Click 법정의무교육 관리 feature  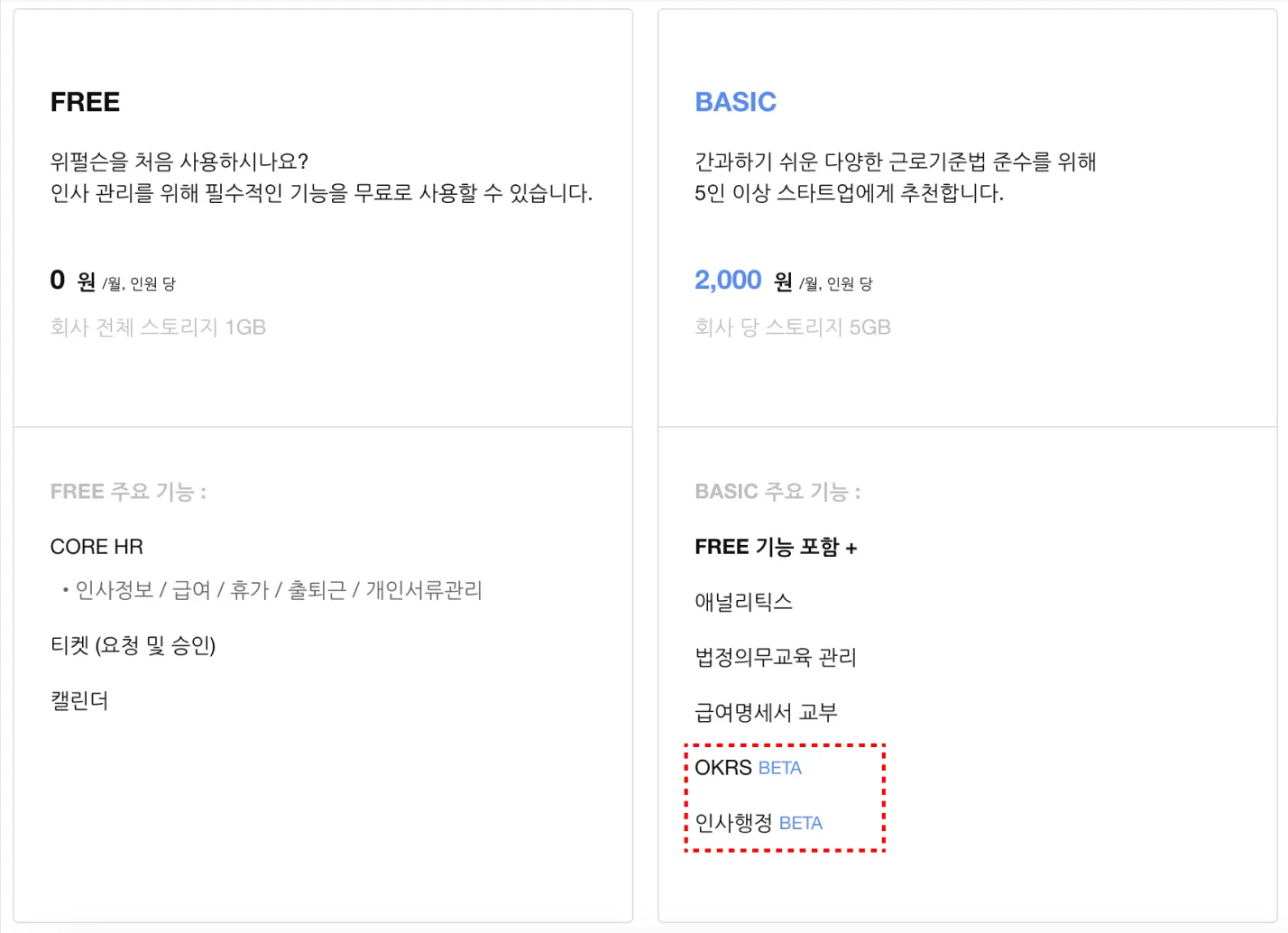(x=776, y=657)
